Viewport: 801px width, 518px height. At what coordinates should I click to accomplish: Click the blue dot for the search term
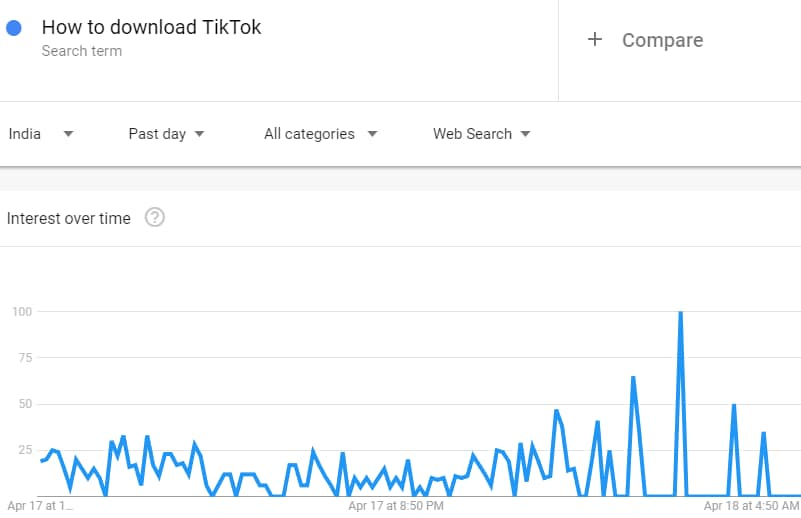point(14,28)
